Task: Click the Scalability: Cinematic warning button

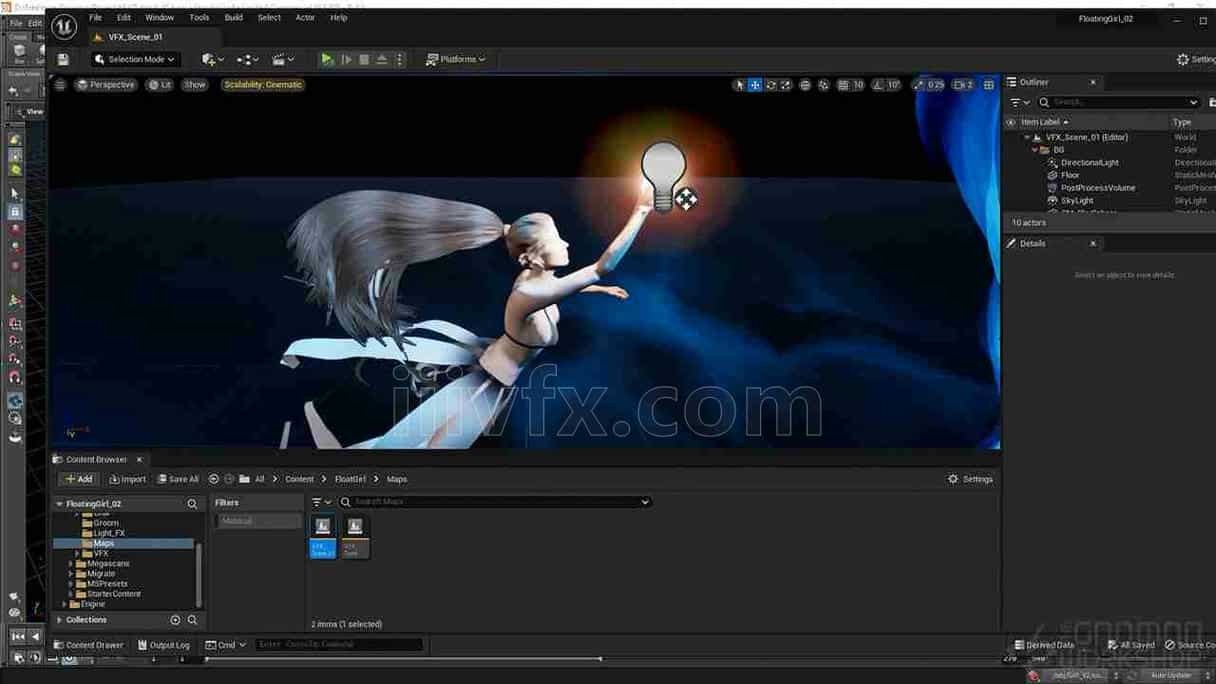Action: [x=263, y=85]
